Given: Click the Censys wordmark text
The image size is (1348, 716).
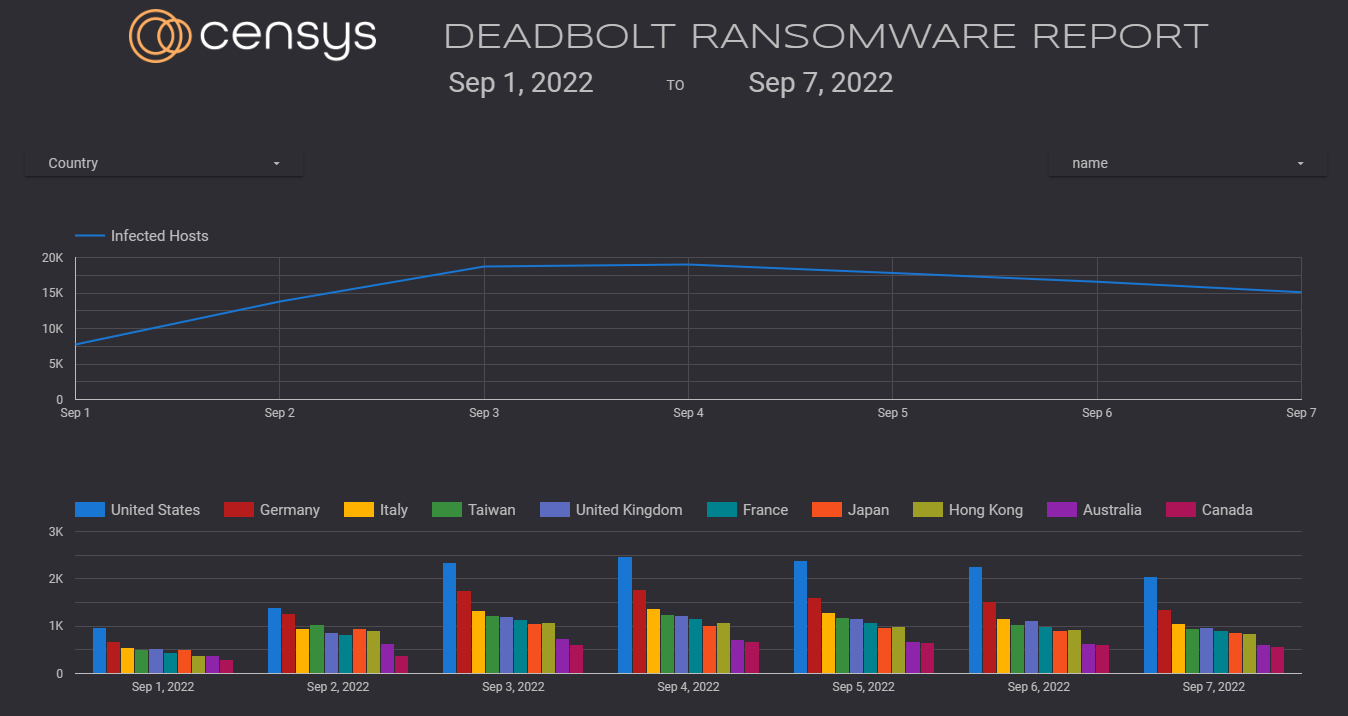Looking at the screenshot, I should (x=288, y=37).
